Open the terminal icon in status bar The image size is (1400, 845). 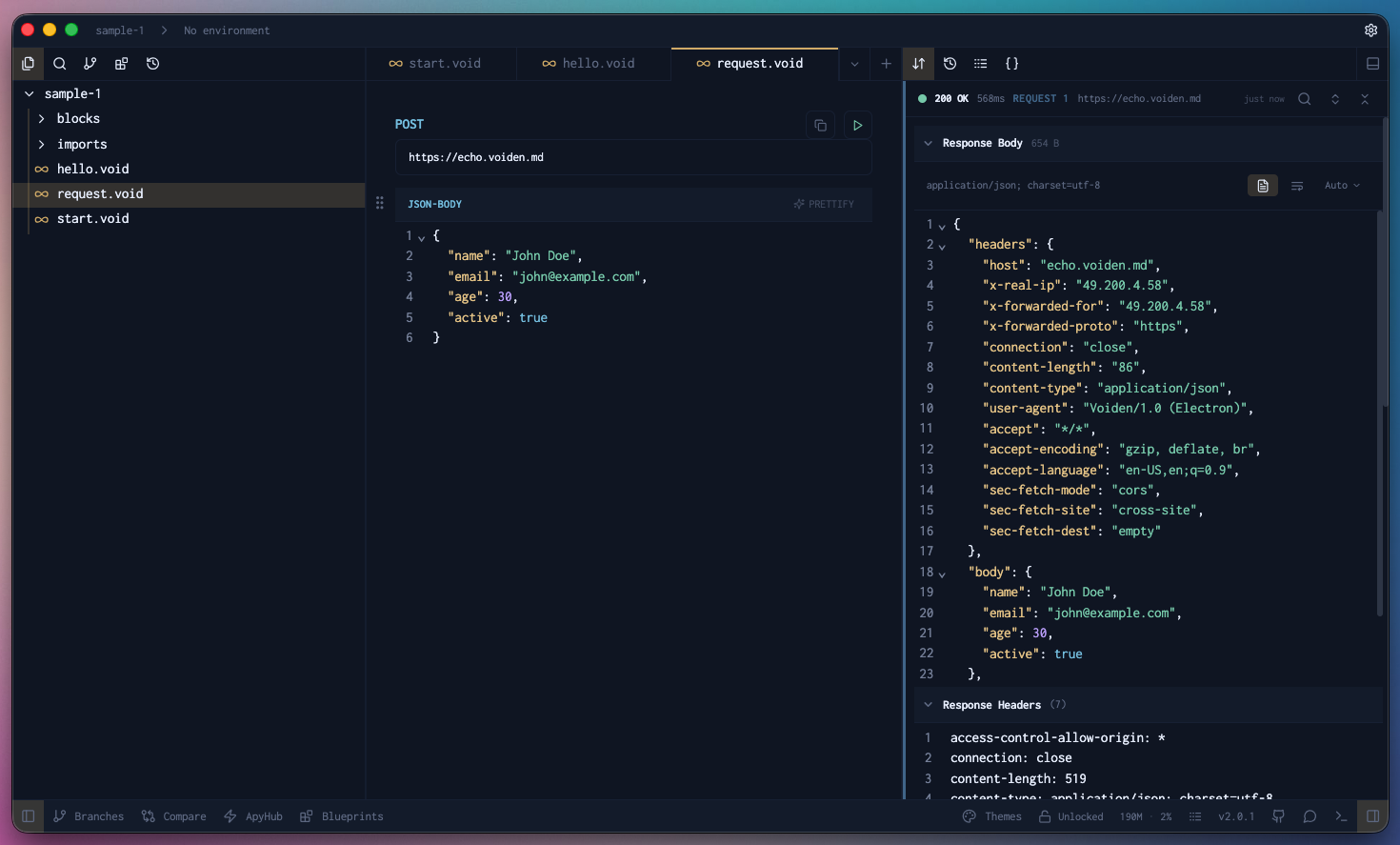click(x=1341, y=816)
